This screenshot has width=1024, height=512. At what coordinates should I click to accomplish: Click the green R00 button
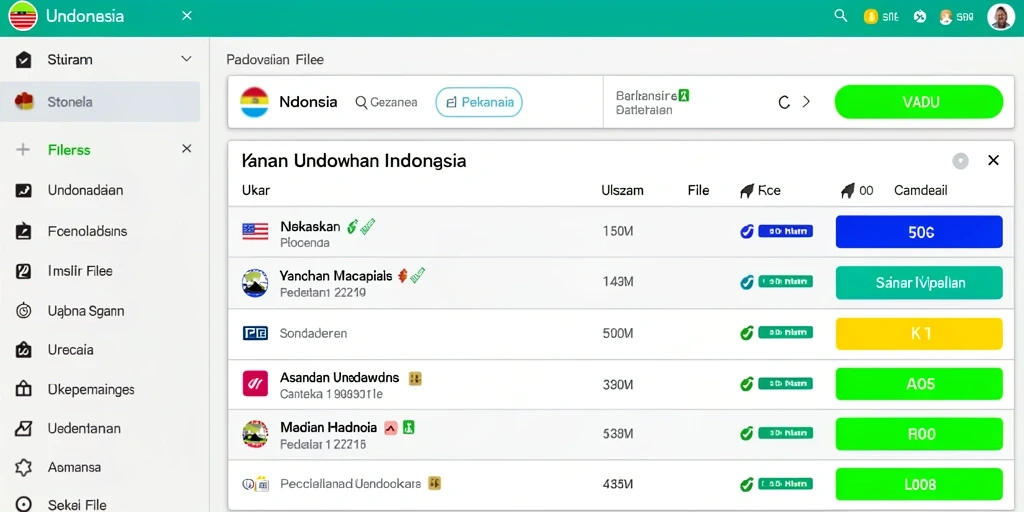[x=919, y=434]
